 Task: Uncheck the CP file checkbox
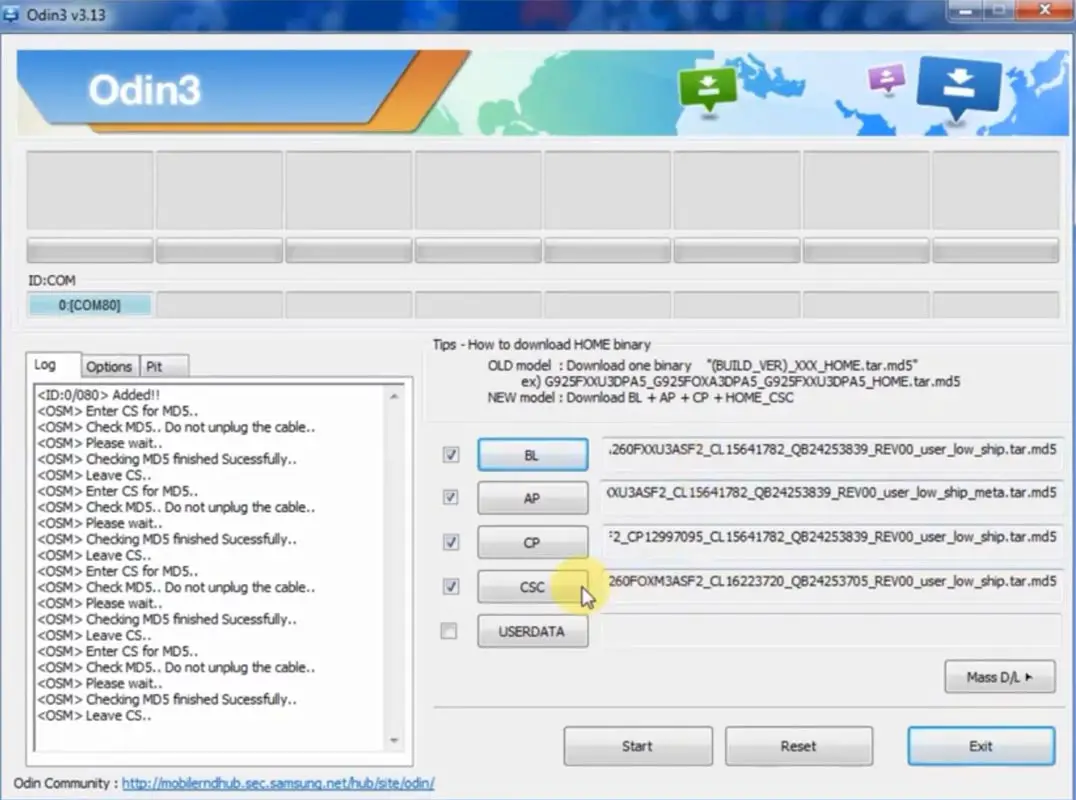tap(451, 542)
